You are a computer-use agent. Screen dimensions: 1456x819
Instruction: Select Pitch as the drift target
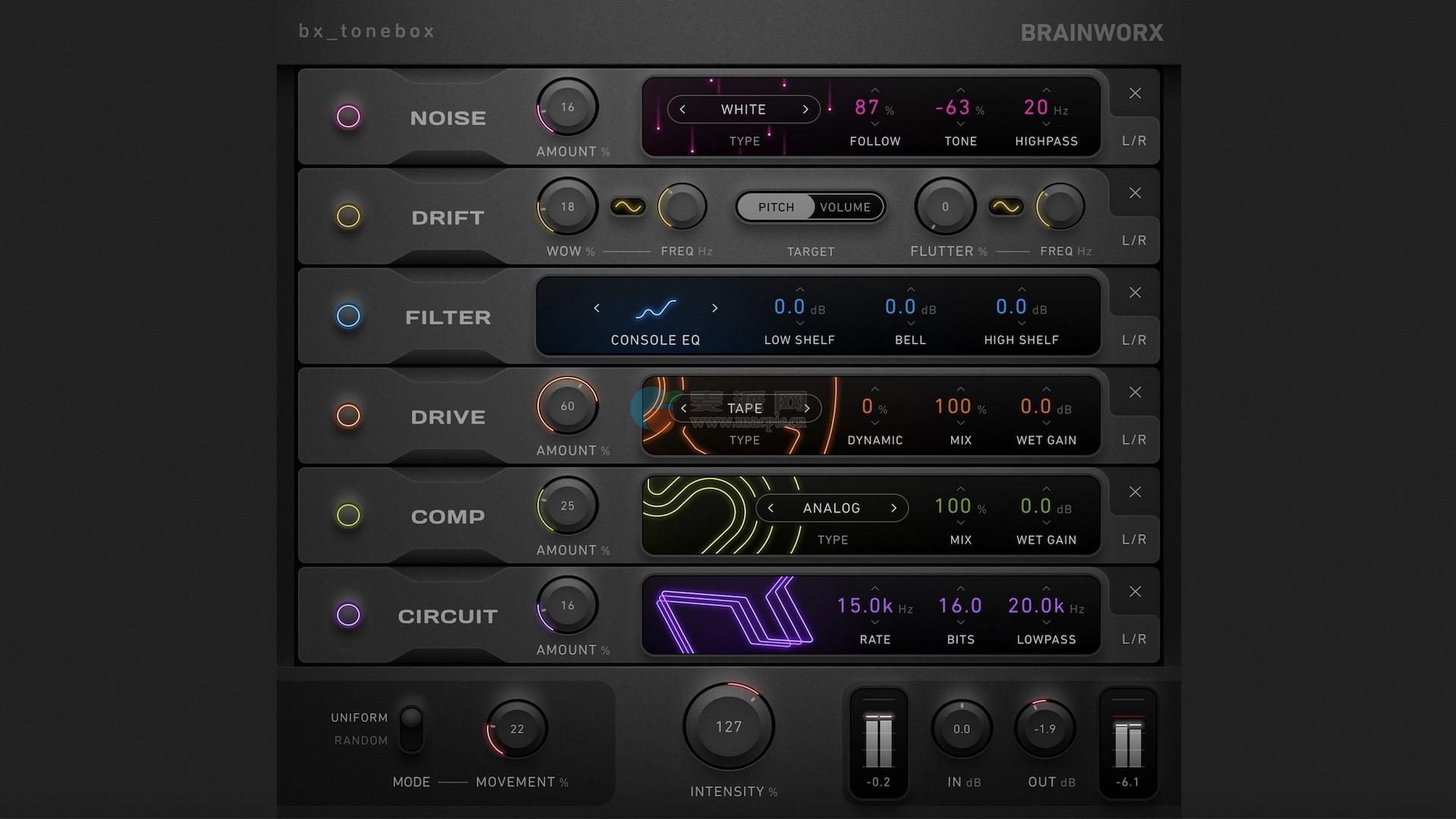pyautogui.click(x=776, y=207)
